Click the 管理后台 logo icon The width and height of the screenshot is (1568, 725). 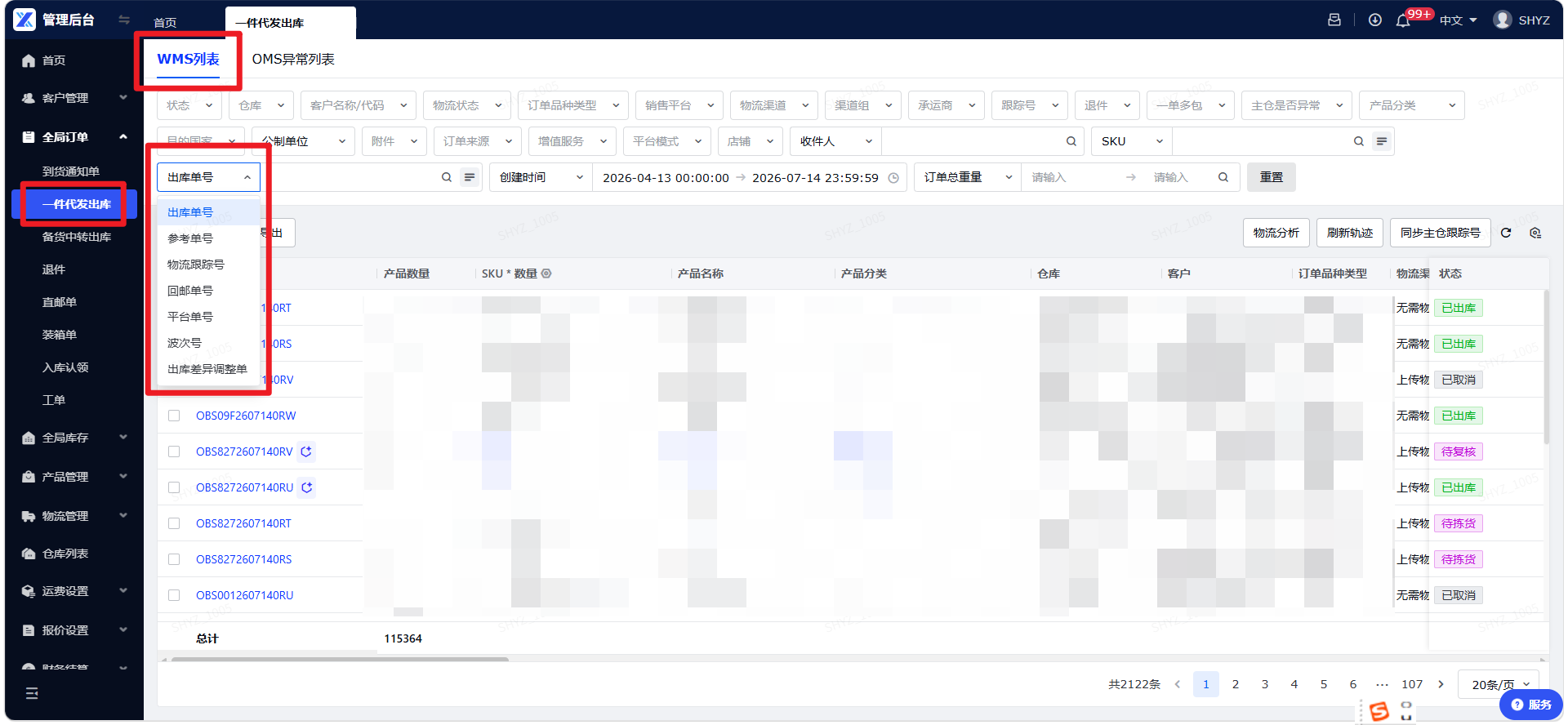point(24,20)
